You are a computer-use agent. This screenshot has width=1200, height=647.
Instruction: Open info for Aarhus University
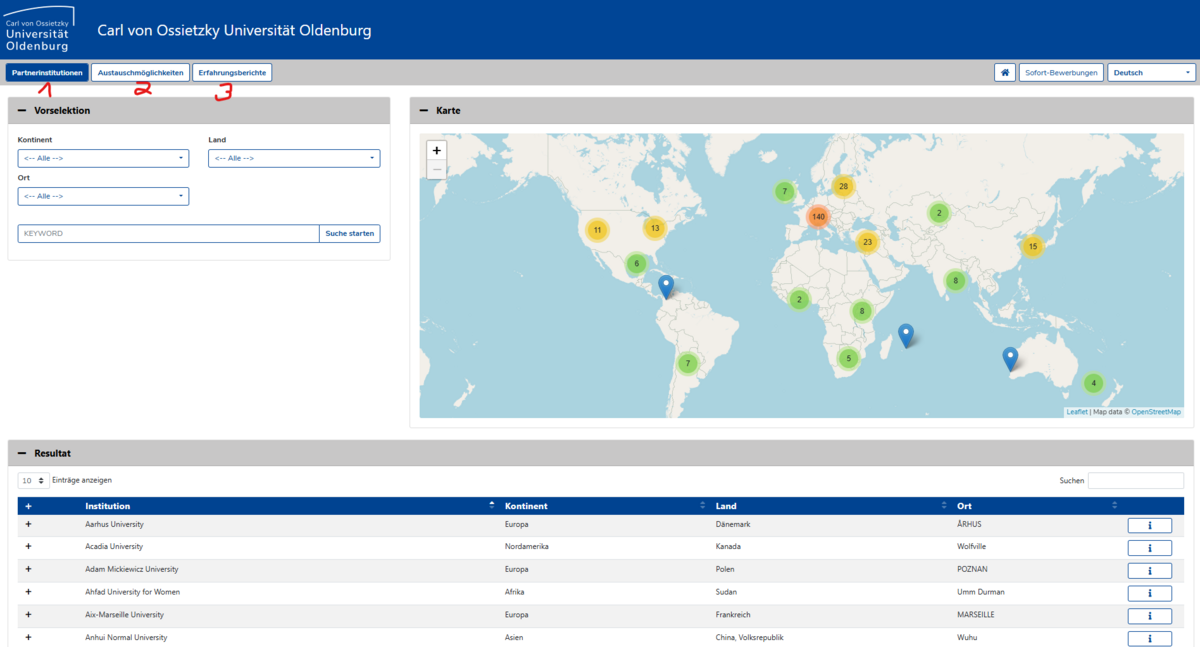tap(1149, 525)
